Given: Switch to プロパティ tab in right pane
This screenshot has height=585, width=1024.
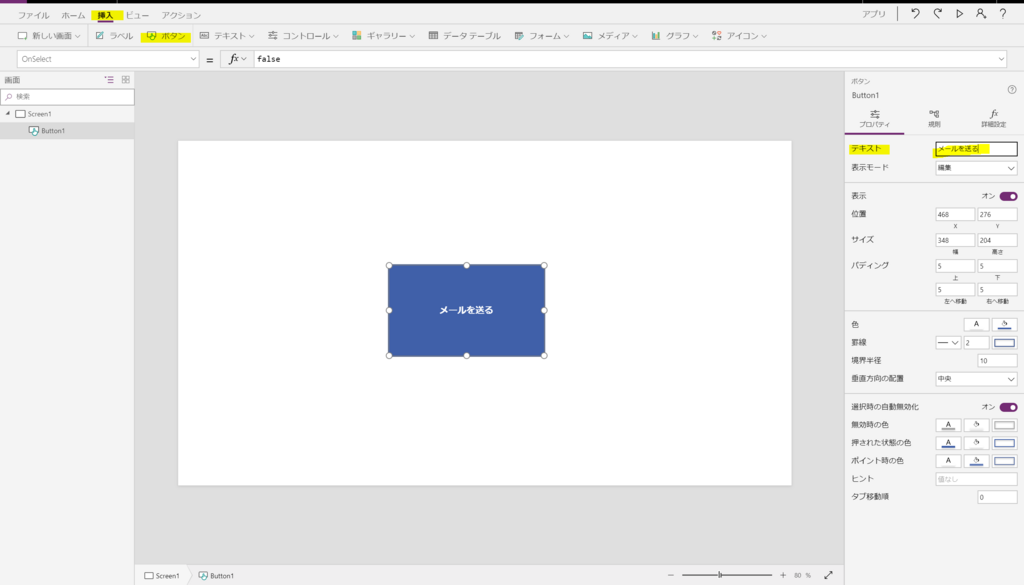Looking at the screenshot, I should tap(874, 119).
